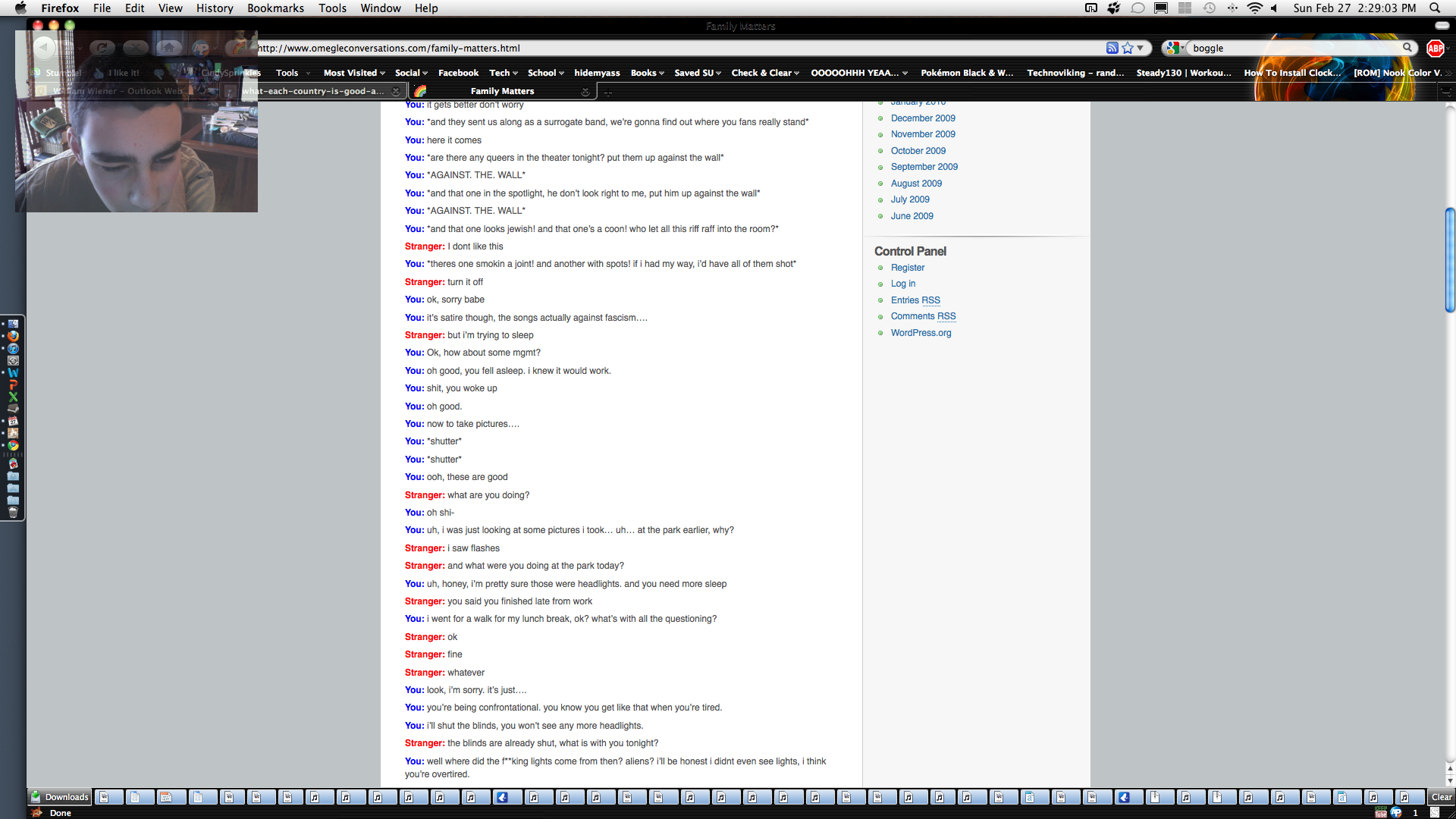Bookmark this page with the star icon
The height and width of the screenshot is (819, 1456).
pyautogui.click(x=1128, y=48)
